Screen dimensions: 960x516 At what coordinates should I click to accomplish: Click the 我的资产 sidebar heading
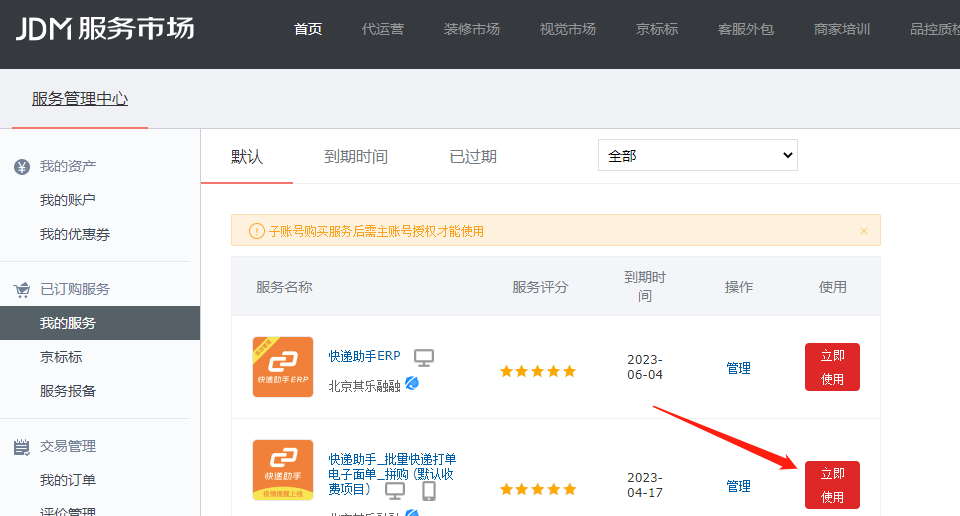tap(67, 166)
